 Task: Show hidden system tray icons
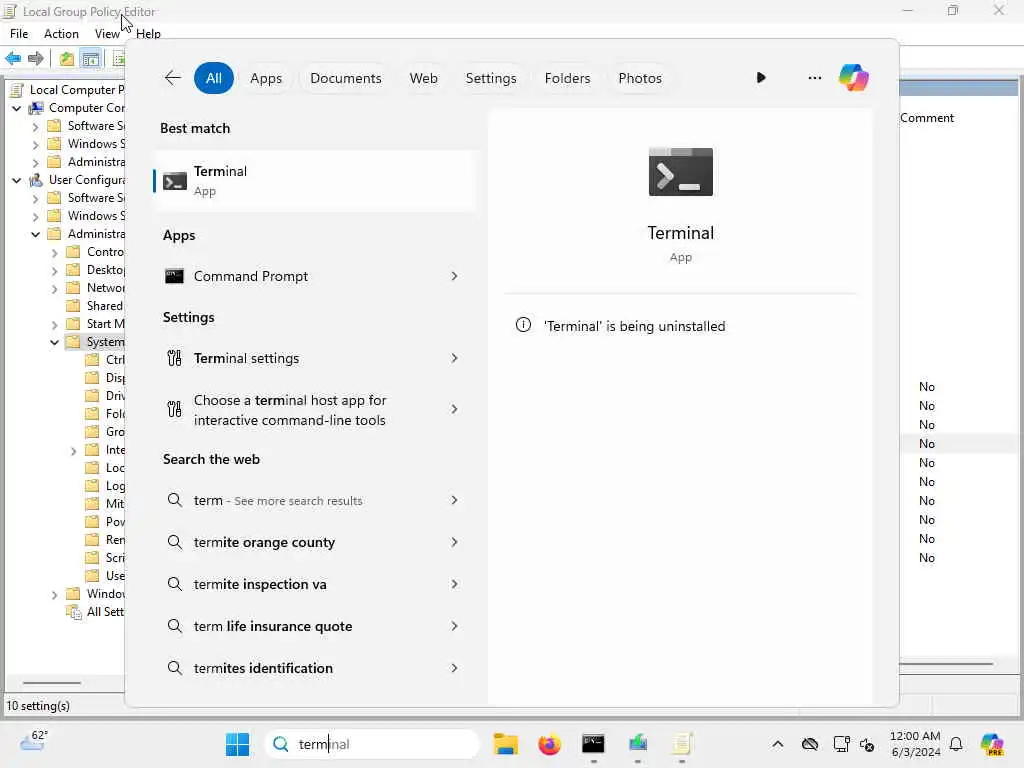pos(777,744)
